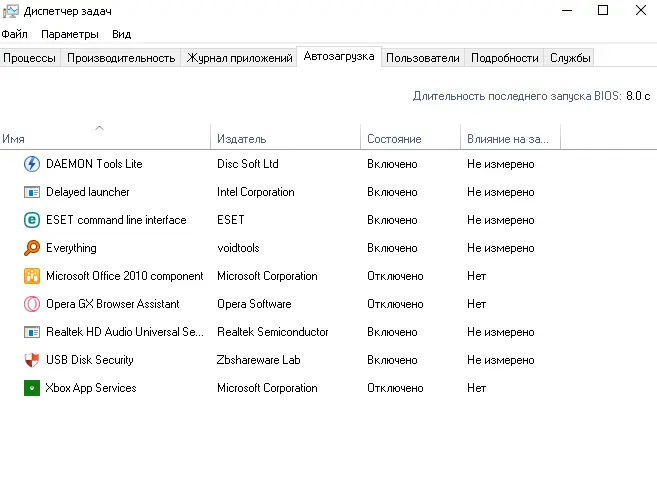Select the DAEMON Tools Lite row name
The image size is (657, 488).
pyautogui.click(x=94, y=164)
